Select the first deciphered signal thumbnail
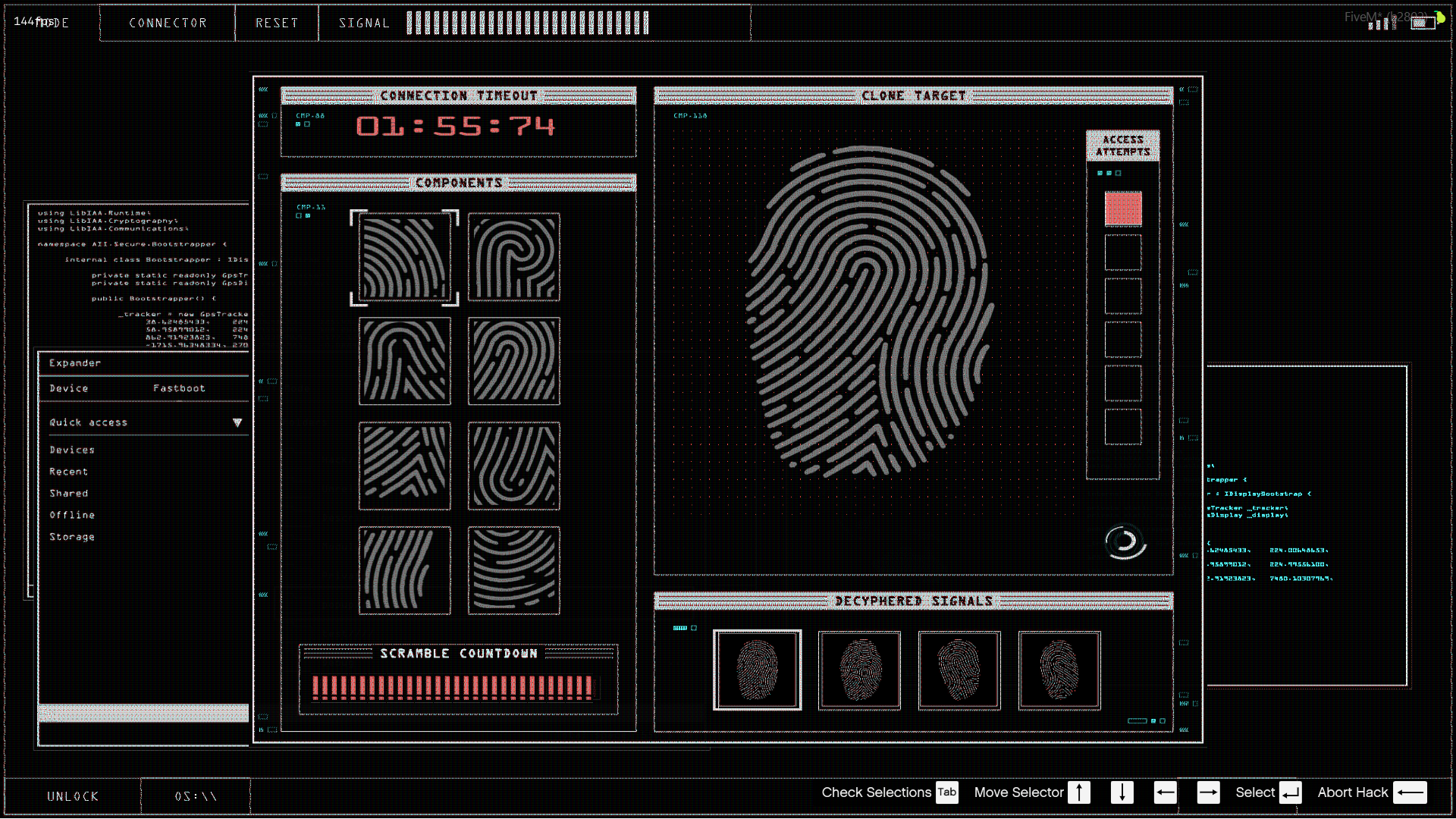The height and width of the screenshot is (819, 1456). click(757, 670)
